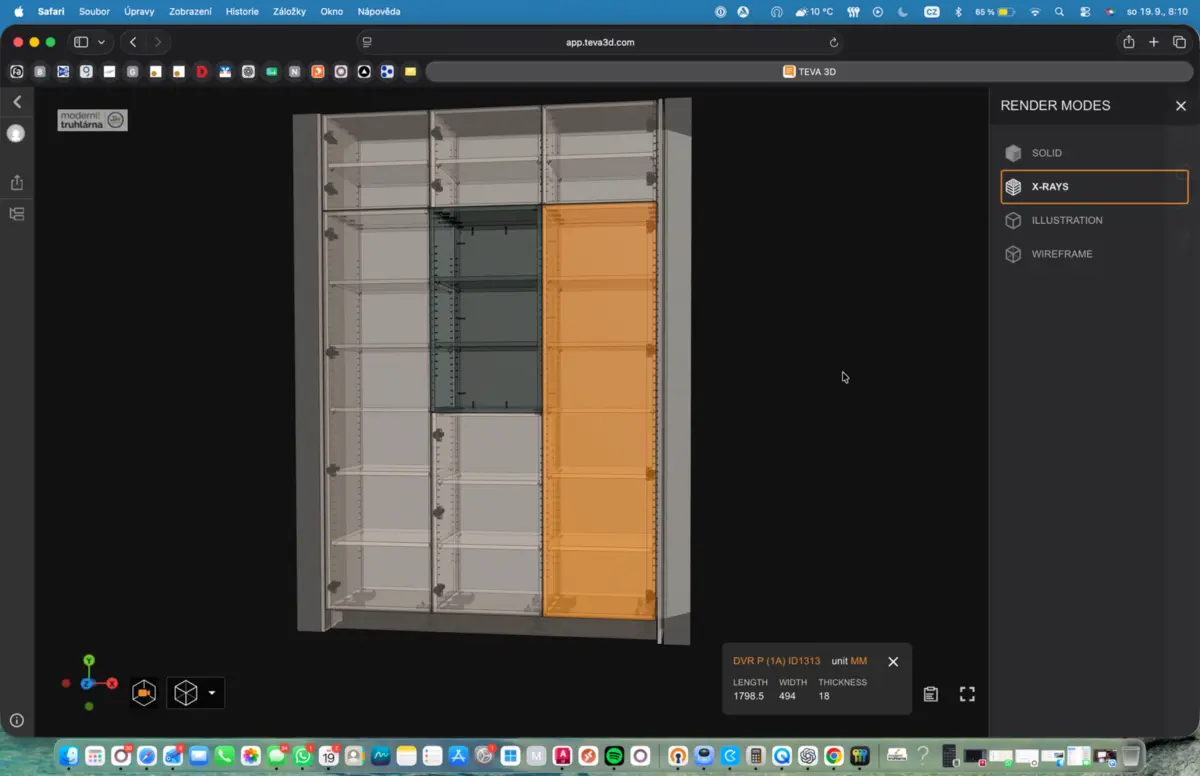The width and height of the screenshot is (1200, 776).
Task: Open the info icon in the left sidebar
Action: pos(17,720)
